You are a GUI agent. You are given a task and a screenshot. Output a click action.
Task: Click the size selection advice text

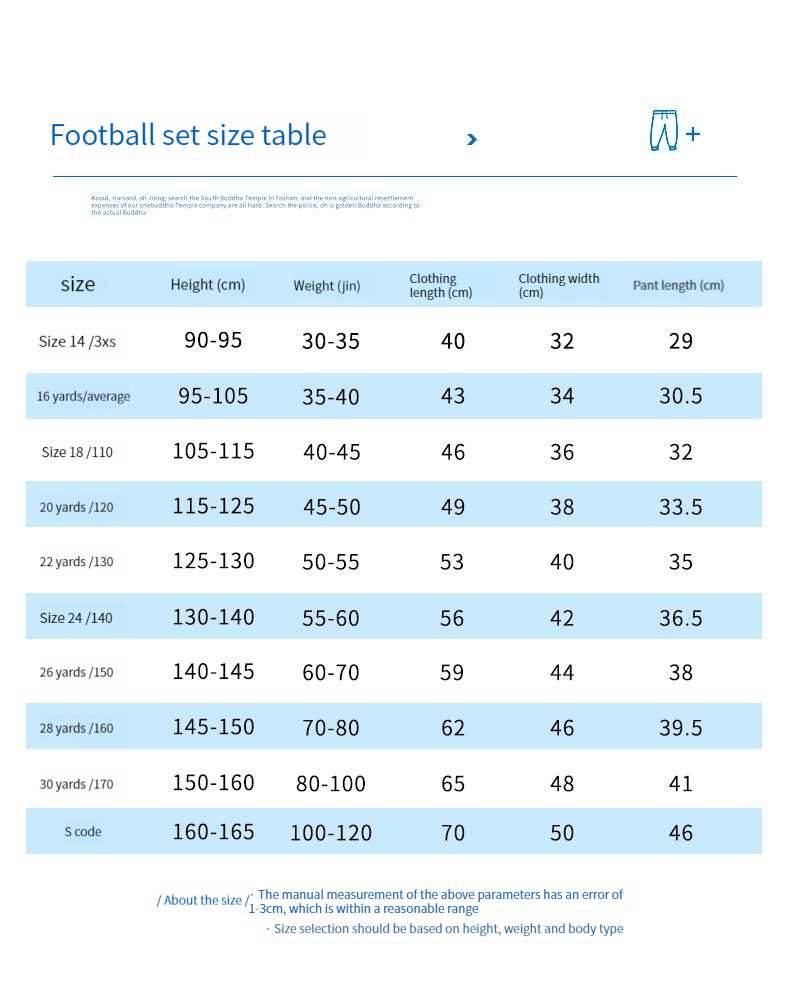[448, 929]
